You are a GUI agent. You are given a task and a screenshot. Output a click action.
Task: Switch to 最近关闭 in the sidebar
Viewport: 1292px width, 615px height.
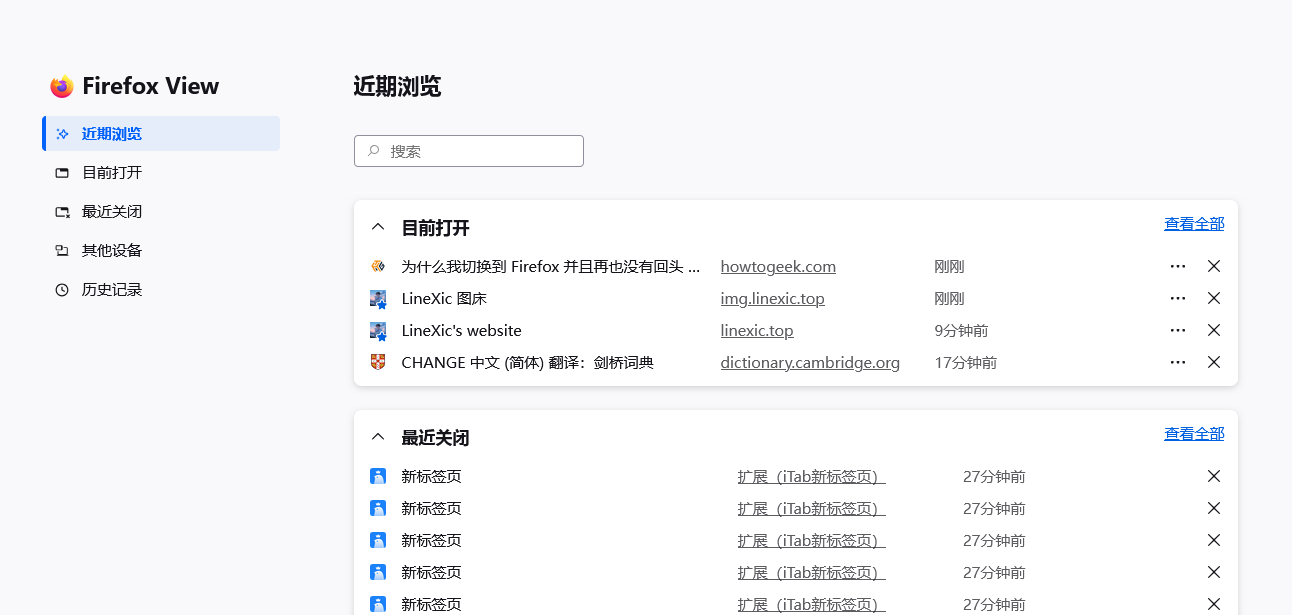[x=111, y=212]
